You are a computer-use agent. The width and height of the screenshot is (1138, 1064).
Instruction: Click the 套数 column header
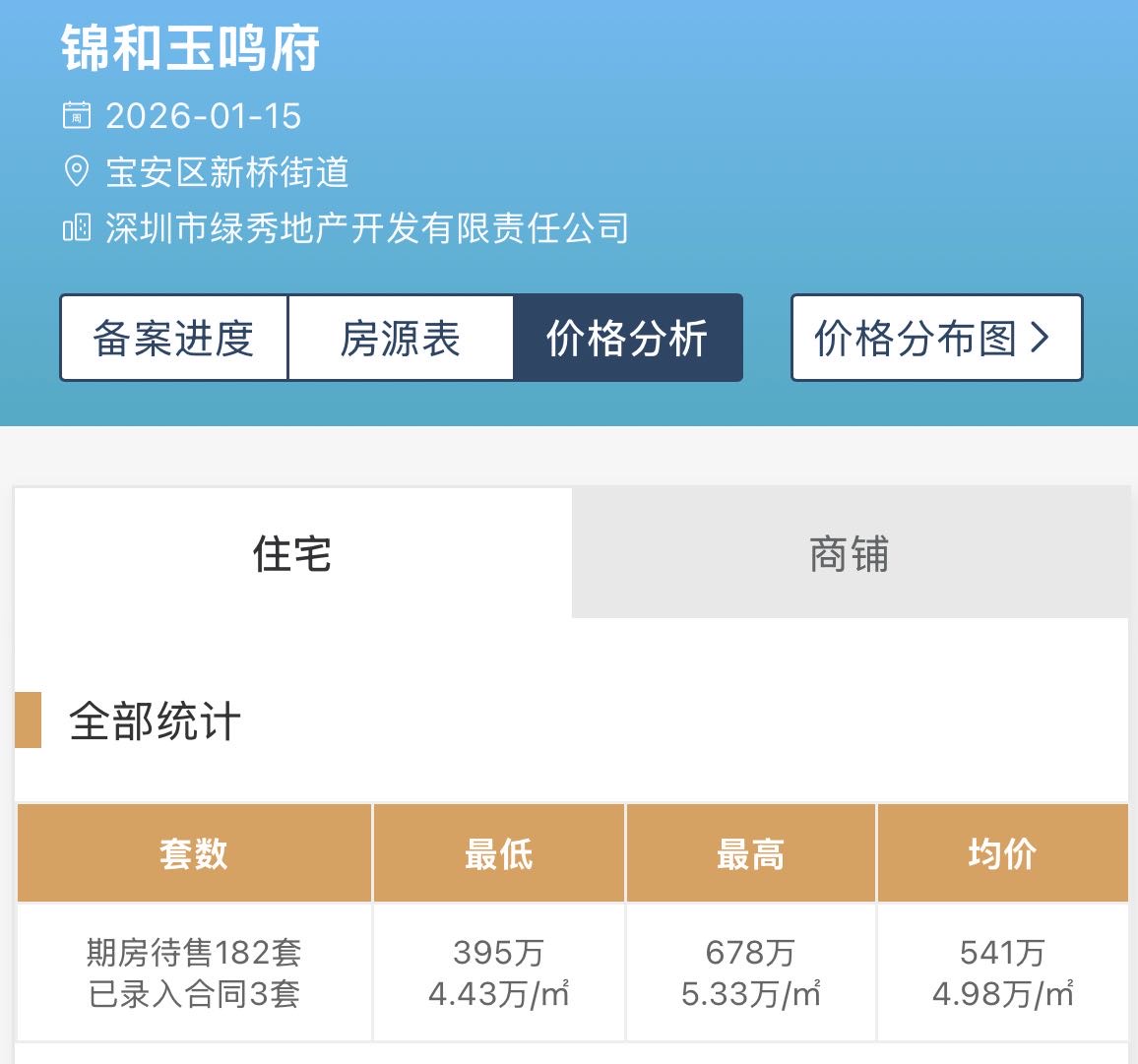tap(194, 853)
